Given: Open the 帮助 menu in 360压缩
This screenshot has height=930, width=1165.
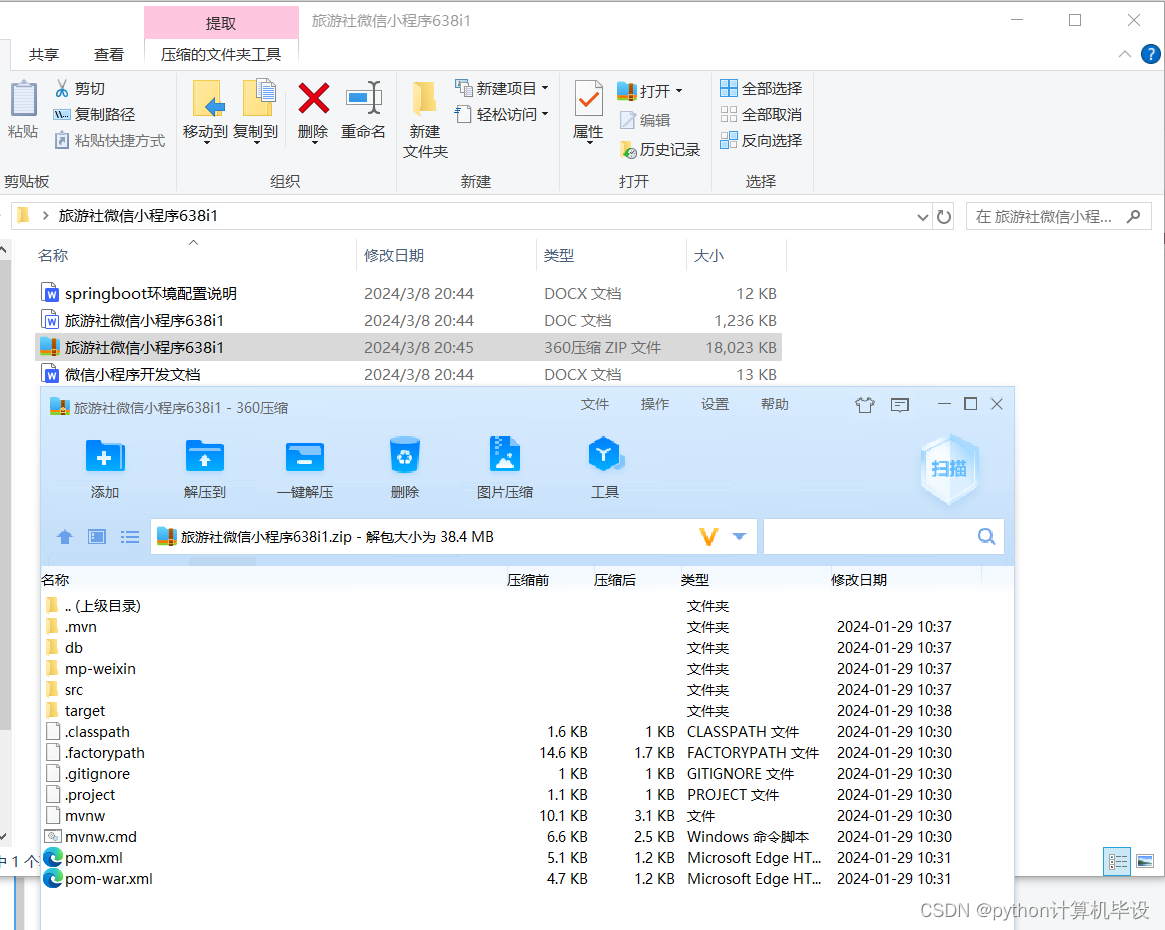Looking at the screenshot, I should click(774, 404).
